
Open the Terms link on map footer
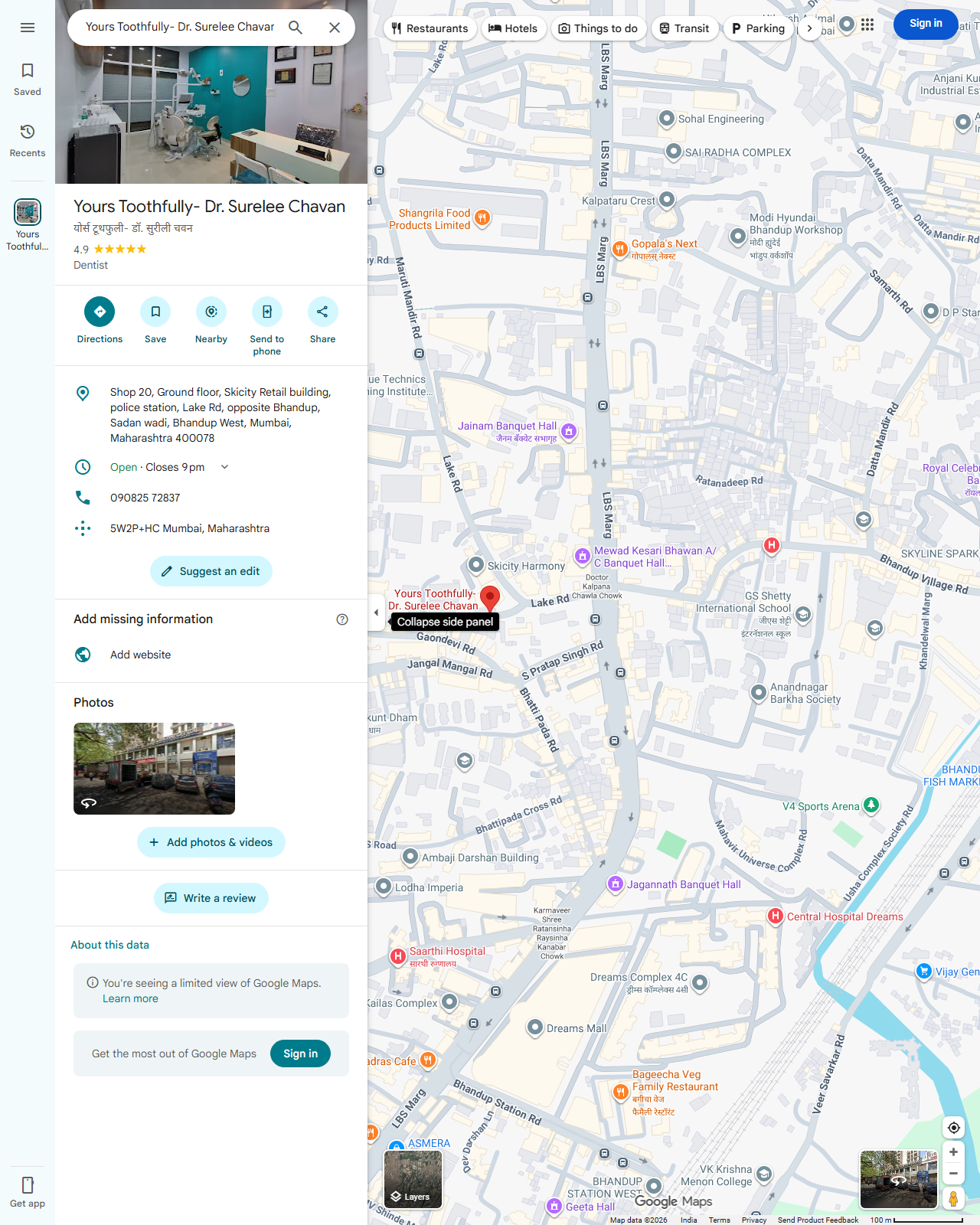tap(719, 1220)
